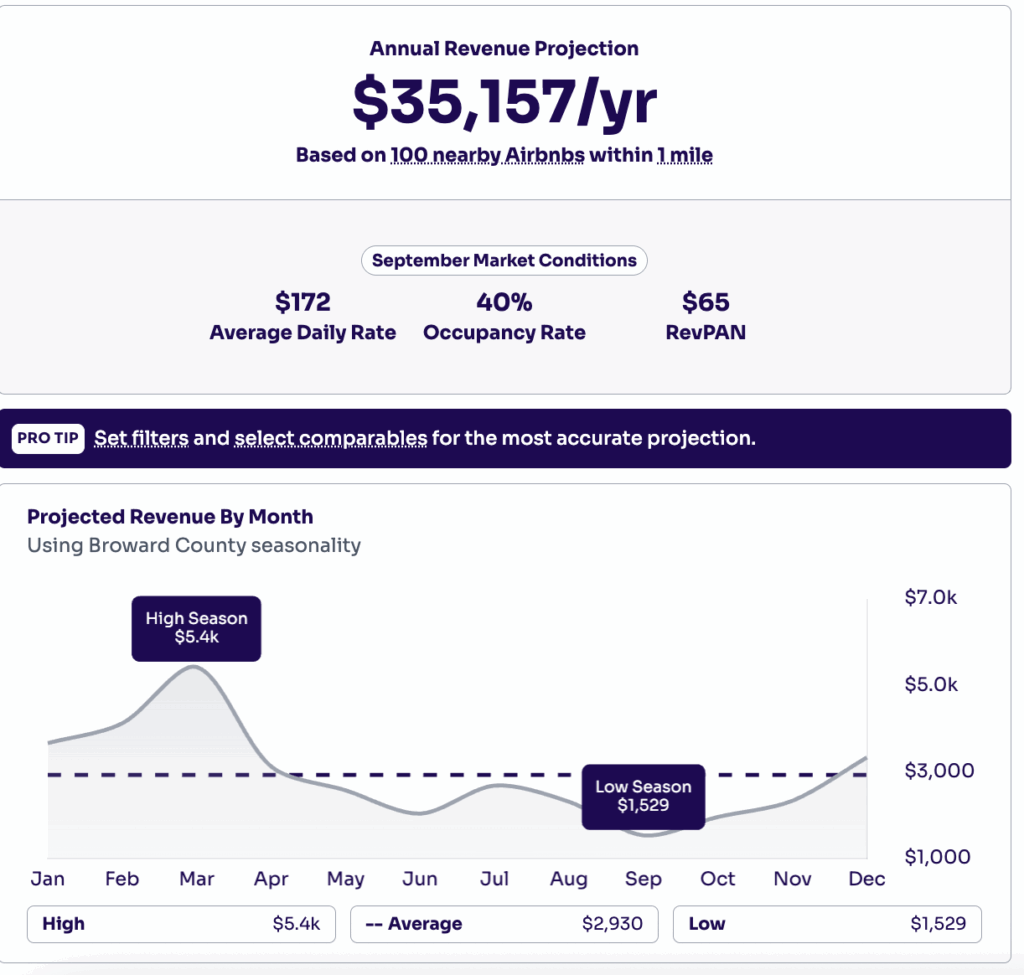The height and width of the screenshot is (975, 1024).
Task: Toggle the Low series legend card
Action: pos(828,923)
